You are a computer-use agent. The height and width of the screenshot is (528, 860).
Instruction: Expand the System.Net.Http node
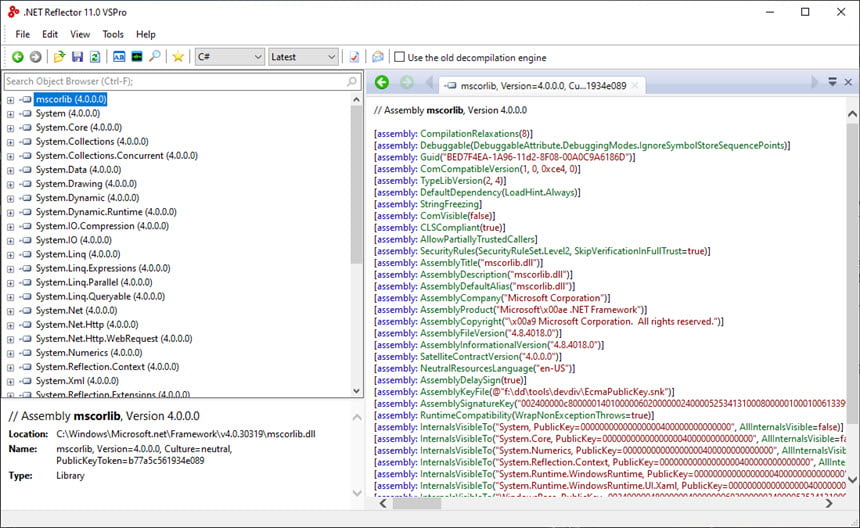(10, 325)
